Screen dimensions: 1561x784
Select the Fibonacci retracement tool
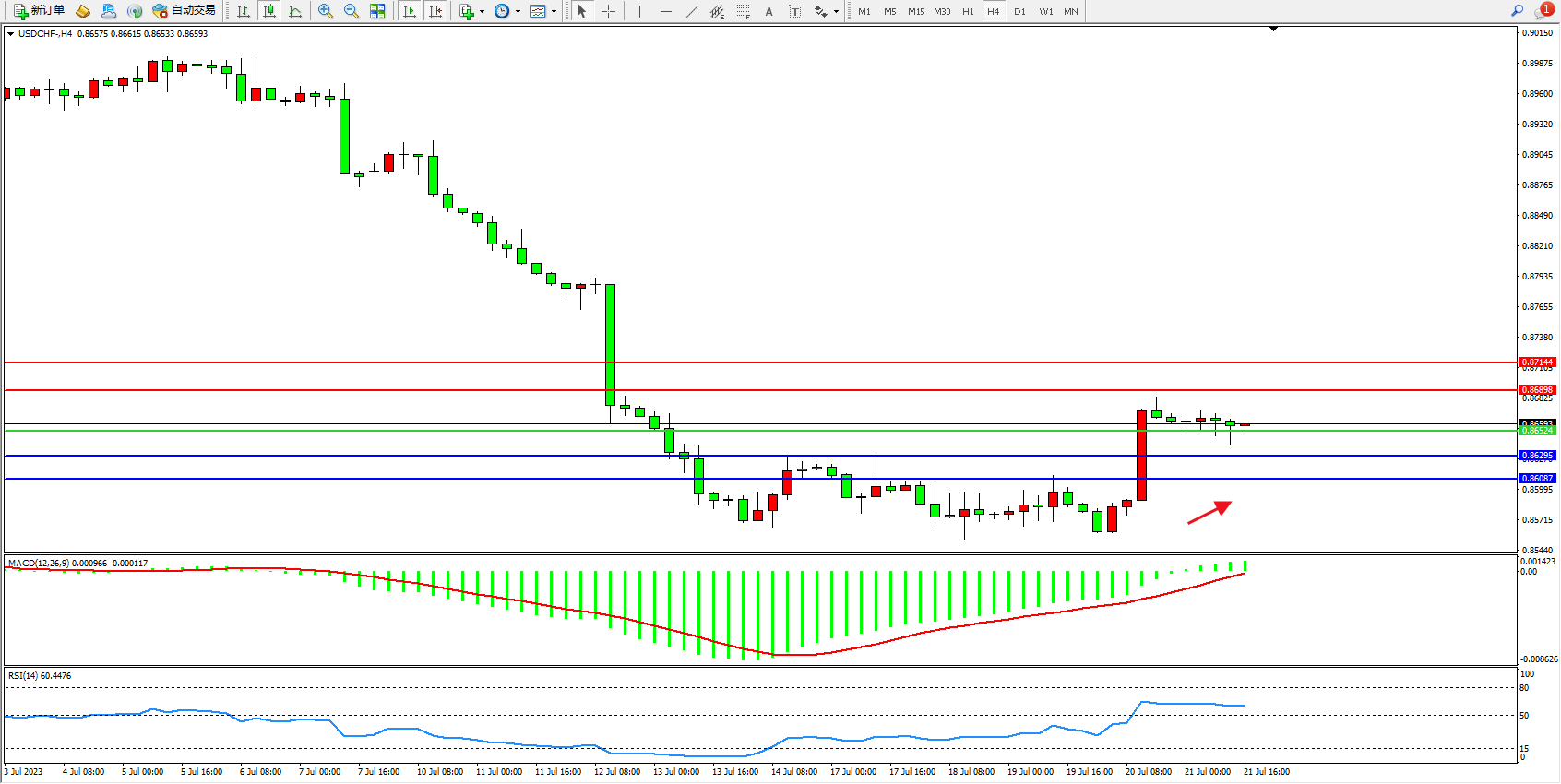[x=743, y=11]
